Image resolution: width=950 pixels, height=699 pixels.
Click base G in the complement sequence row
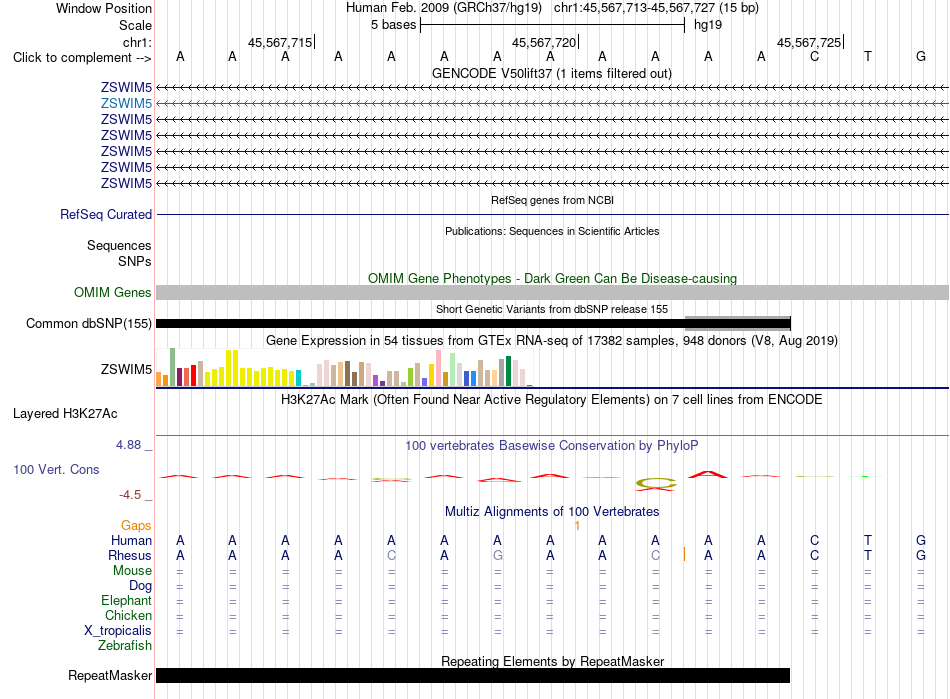click(920, 57)
